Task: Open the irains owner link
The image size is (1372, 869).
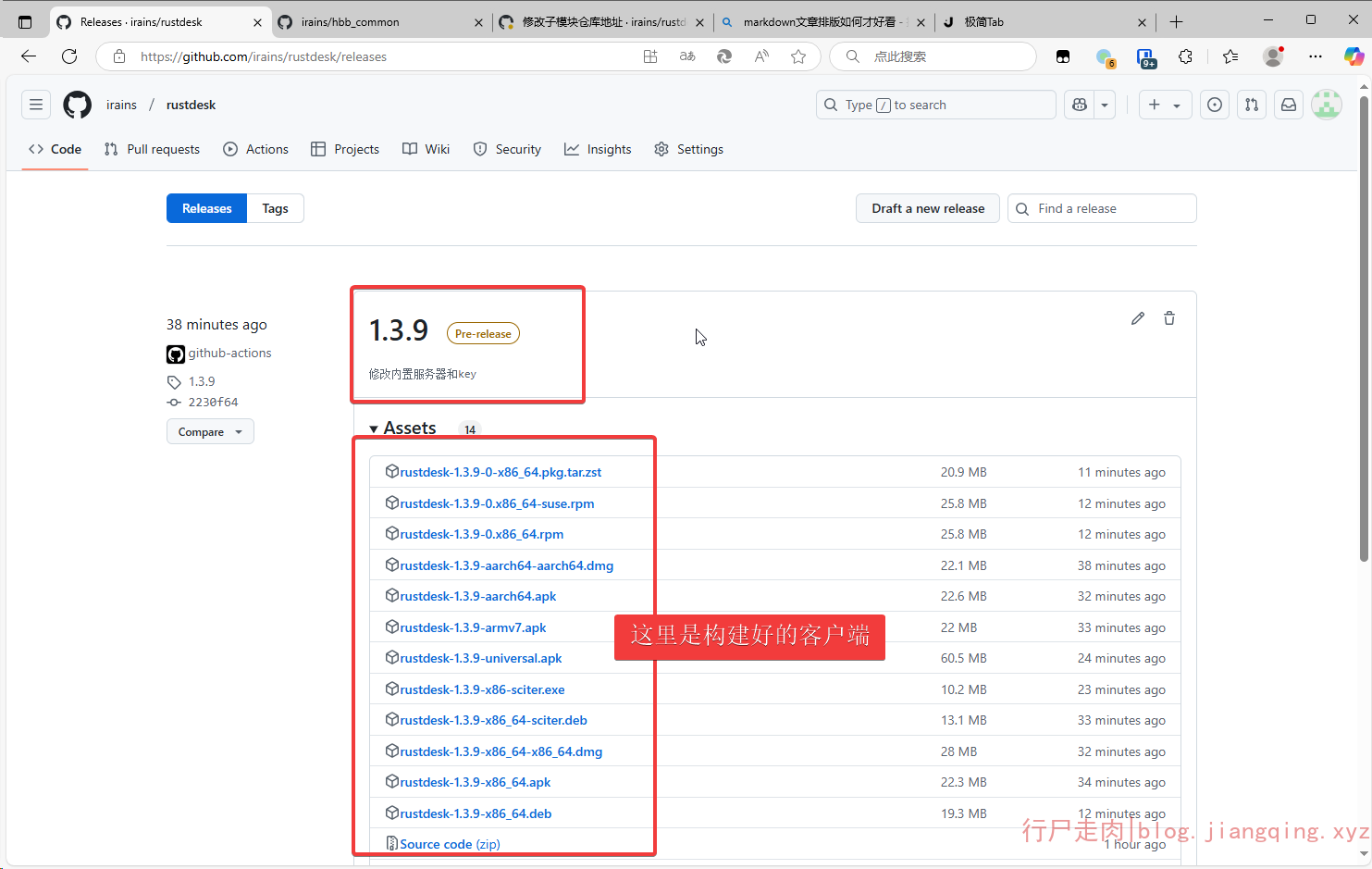Action: pos(121,105)
